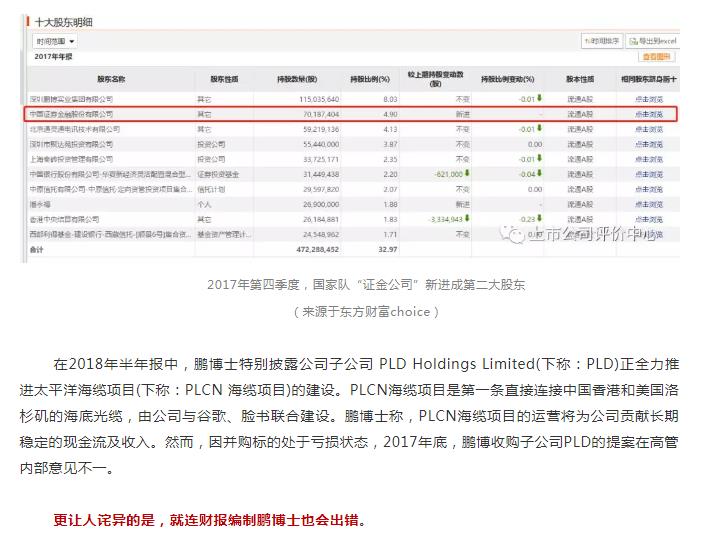The image size is (703, 551).
Task: Click 个人 shareholder type cell
Action: pos(204,204)
